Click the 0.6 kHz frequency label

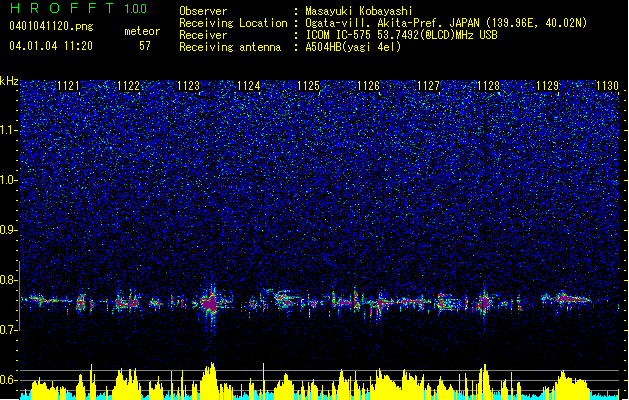point(9,380)
